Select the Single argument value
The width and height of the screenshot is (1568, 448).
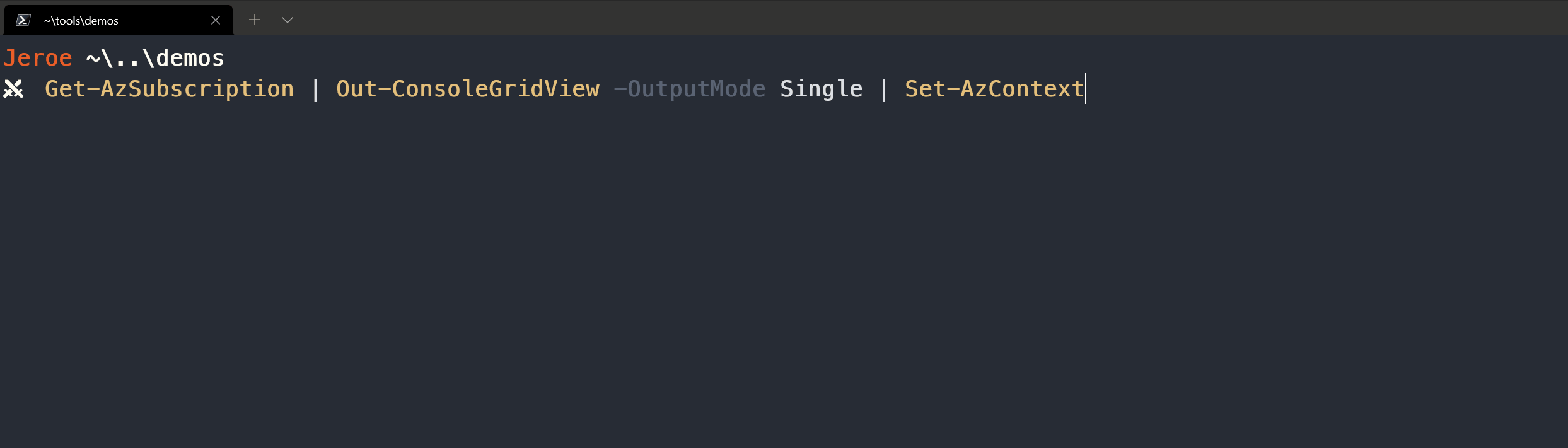[x=822, y=88]
